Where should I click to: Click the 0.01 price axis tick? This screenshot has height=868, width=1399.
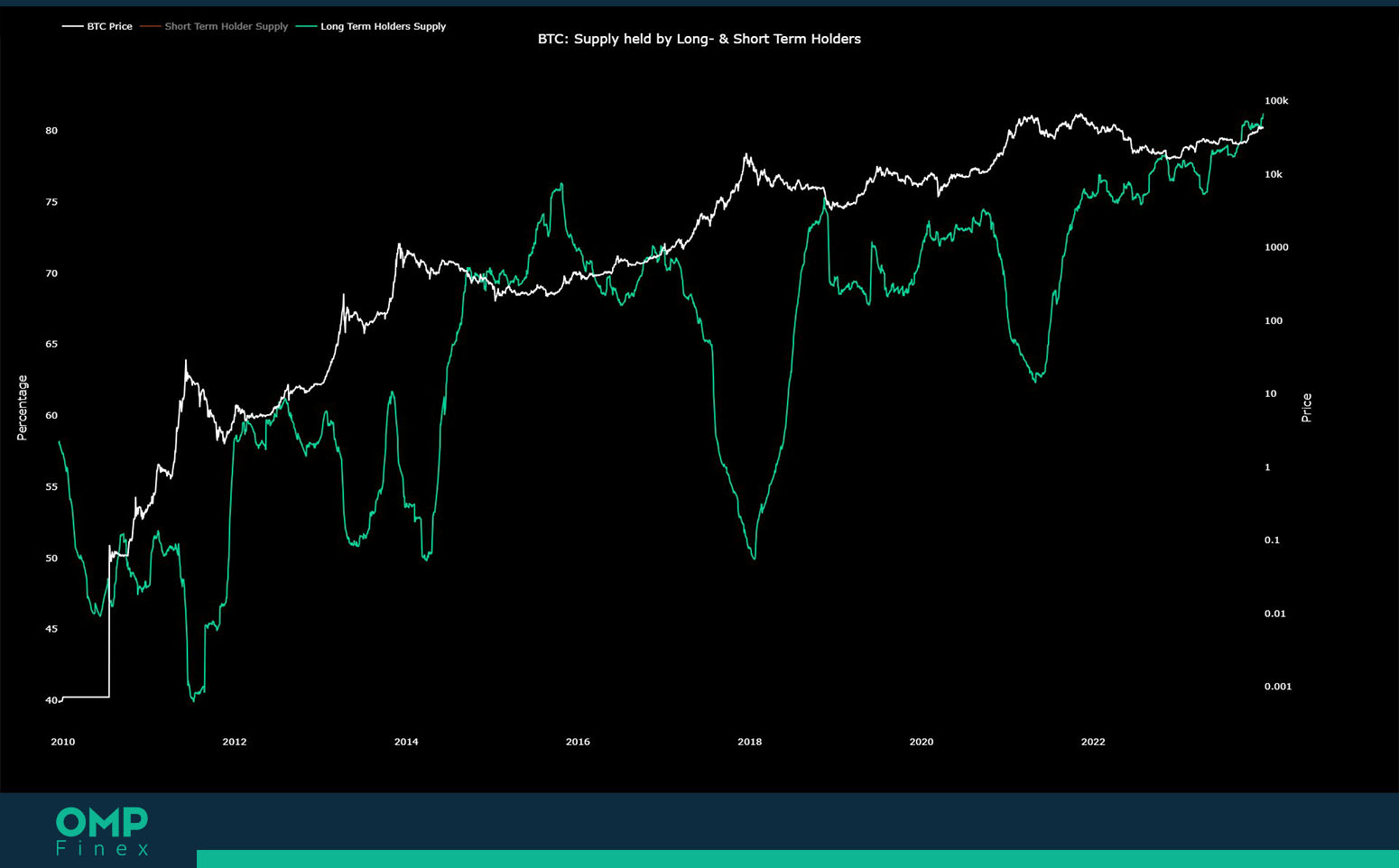click(1275, 614)
